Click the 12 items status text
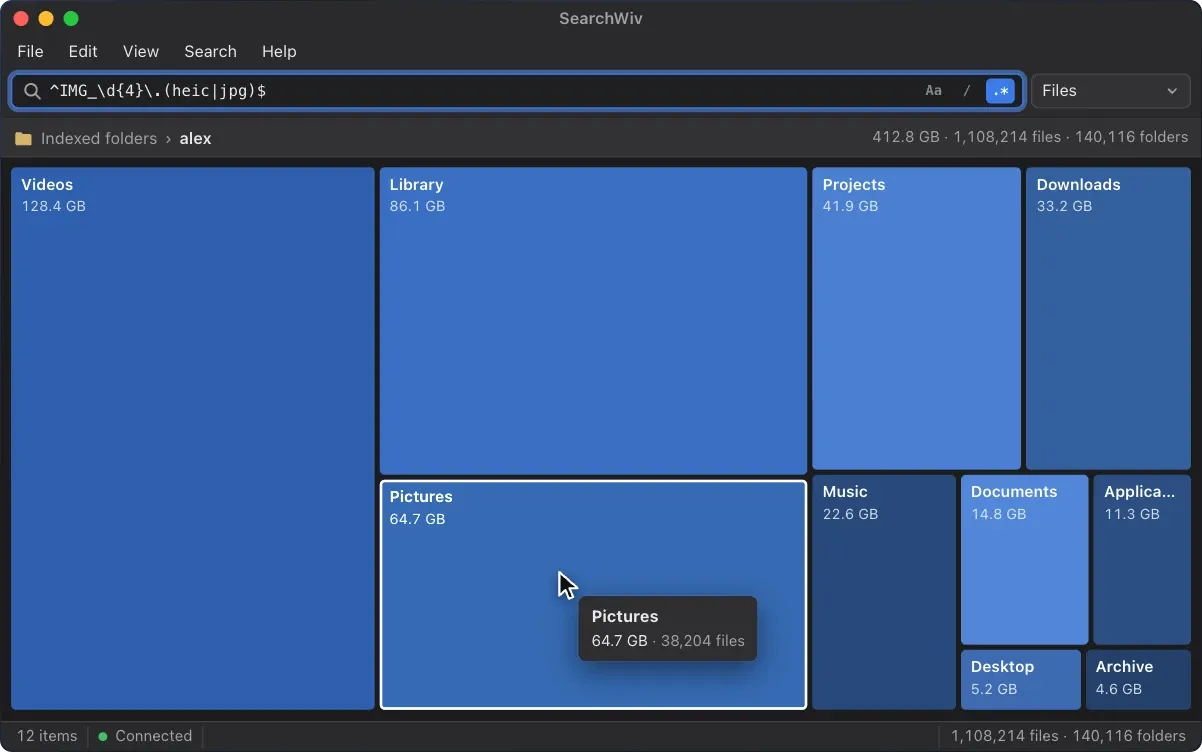1202x752 pixels. [47, 736]
